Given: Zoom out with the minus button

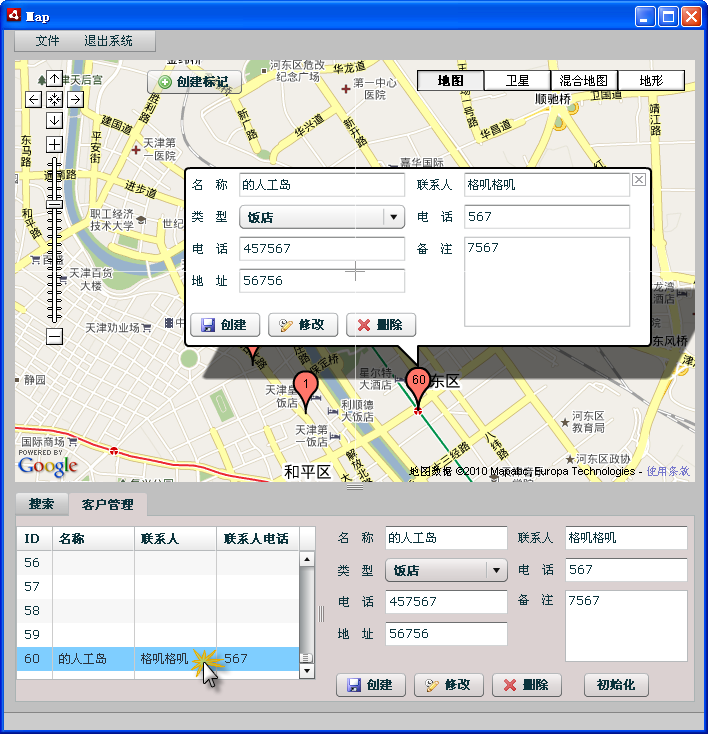Looking at the screenshot, I should click(54, 336).
